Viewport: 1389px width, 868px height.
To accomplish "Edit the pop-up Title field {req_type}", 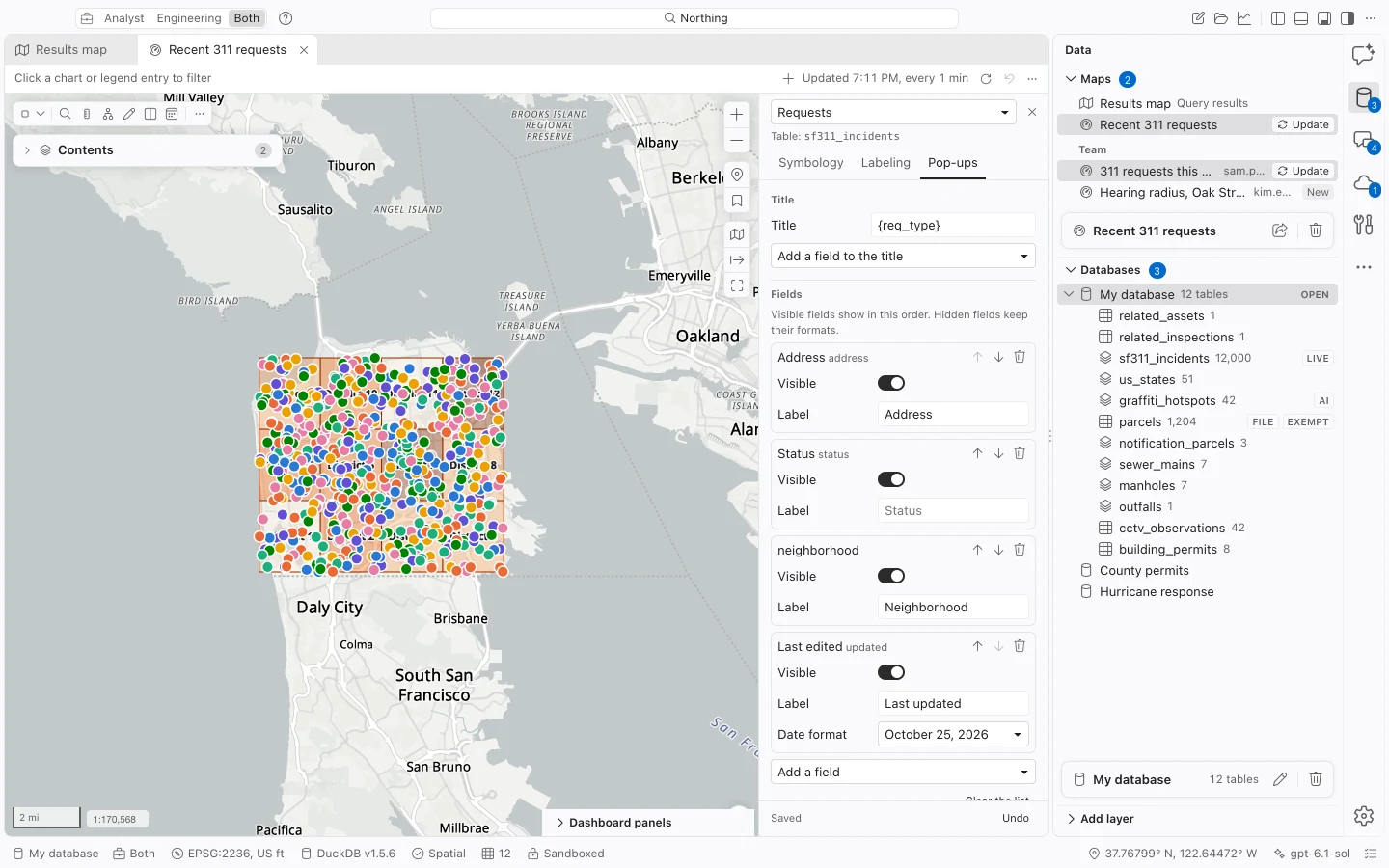I will 953,226.
